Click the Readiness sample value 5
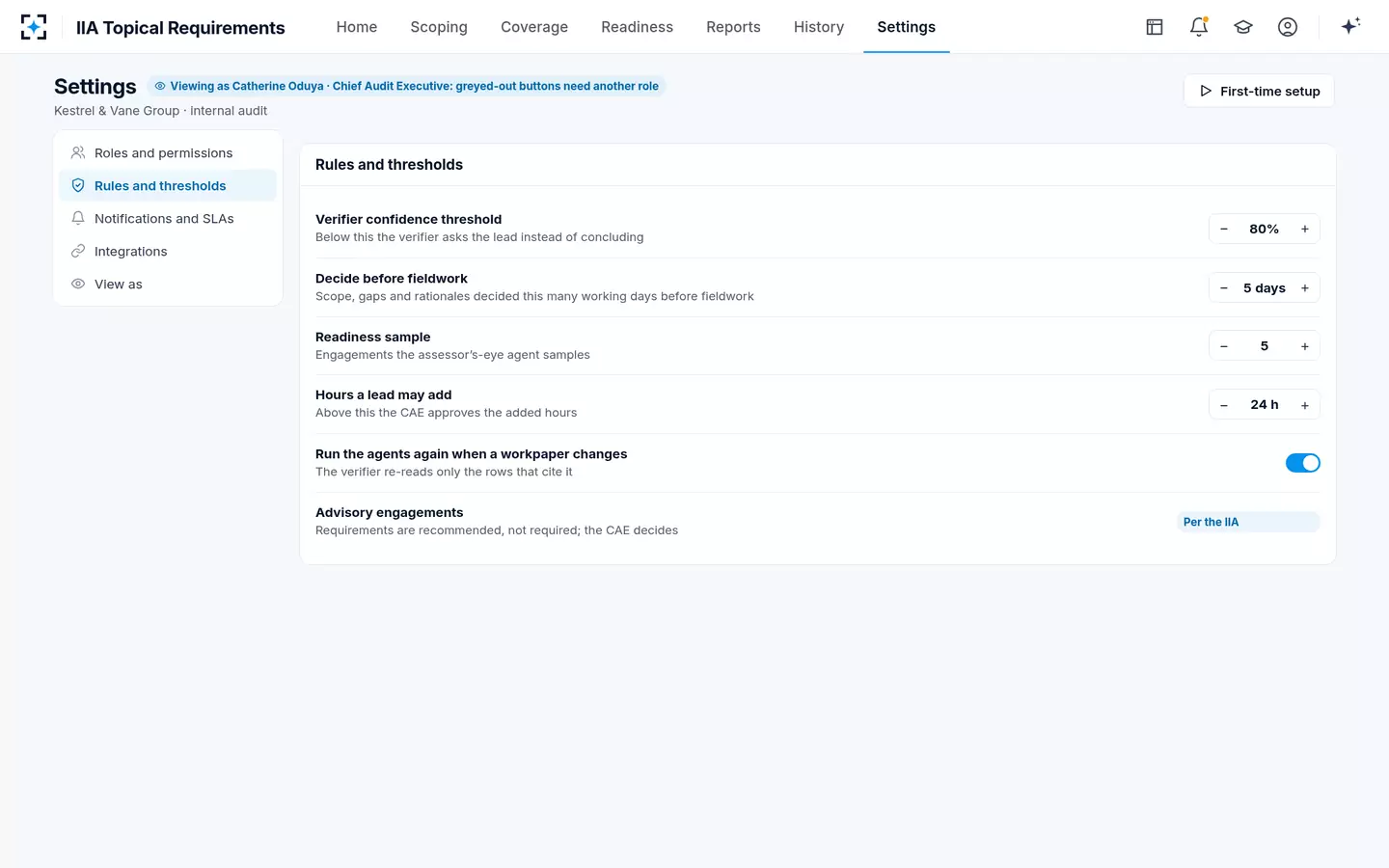Image resolution: width=1389 pixels, height=868 pixels. tap(1264, 346)
